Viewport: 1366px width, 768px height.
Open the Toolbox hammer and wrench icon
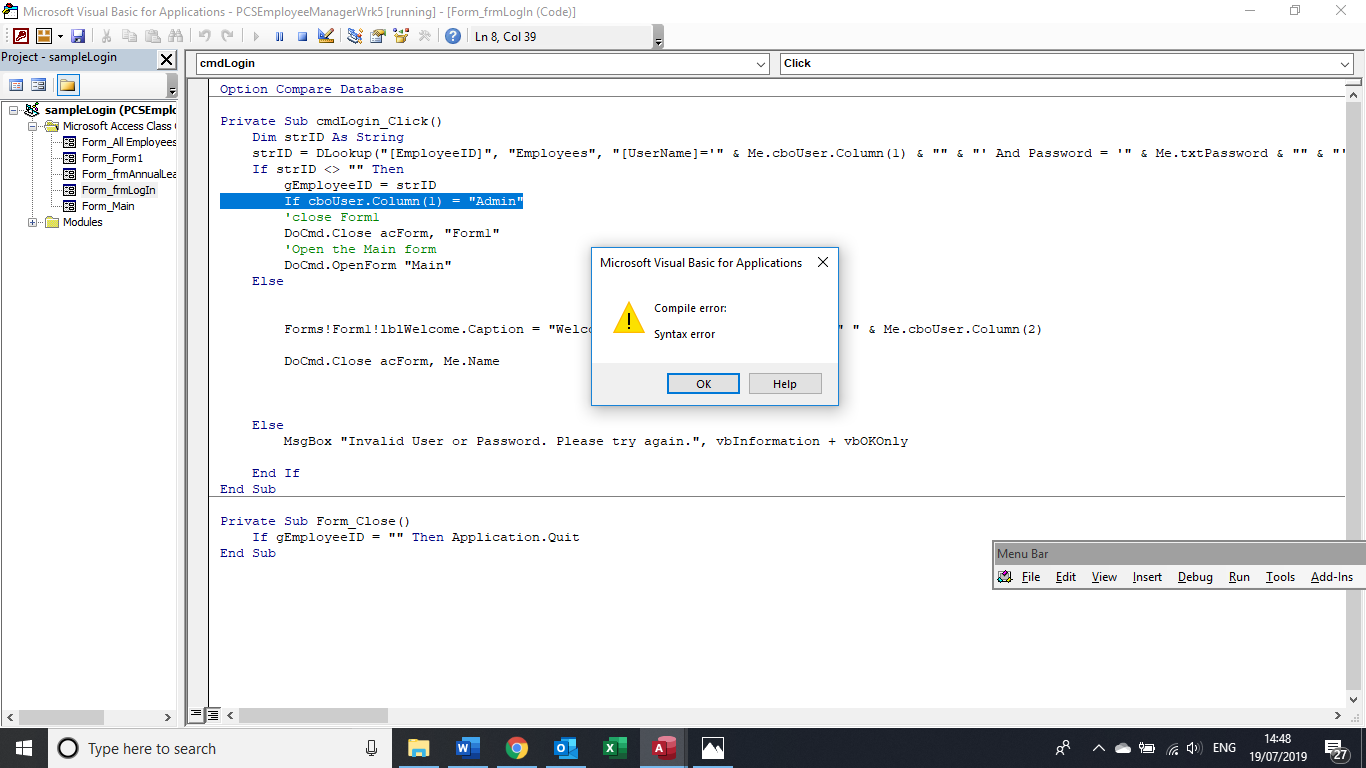tap(425, 36)
